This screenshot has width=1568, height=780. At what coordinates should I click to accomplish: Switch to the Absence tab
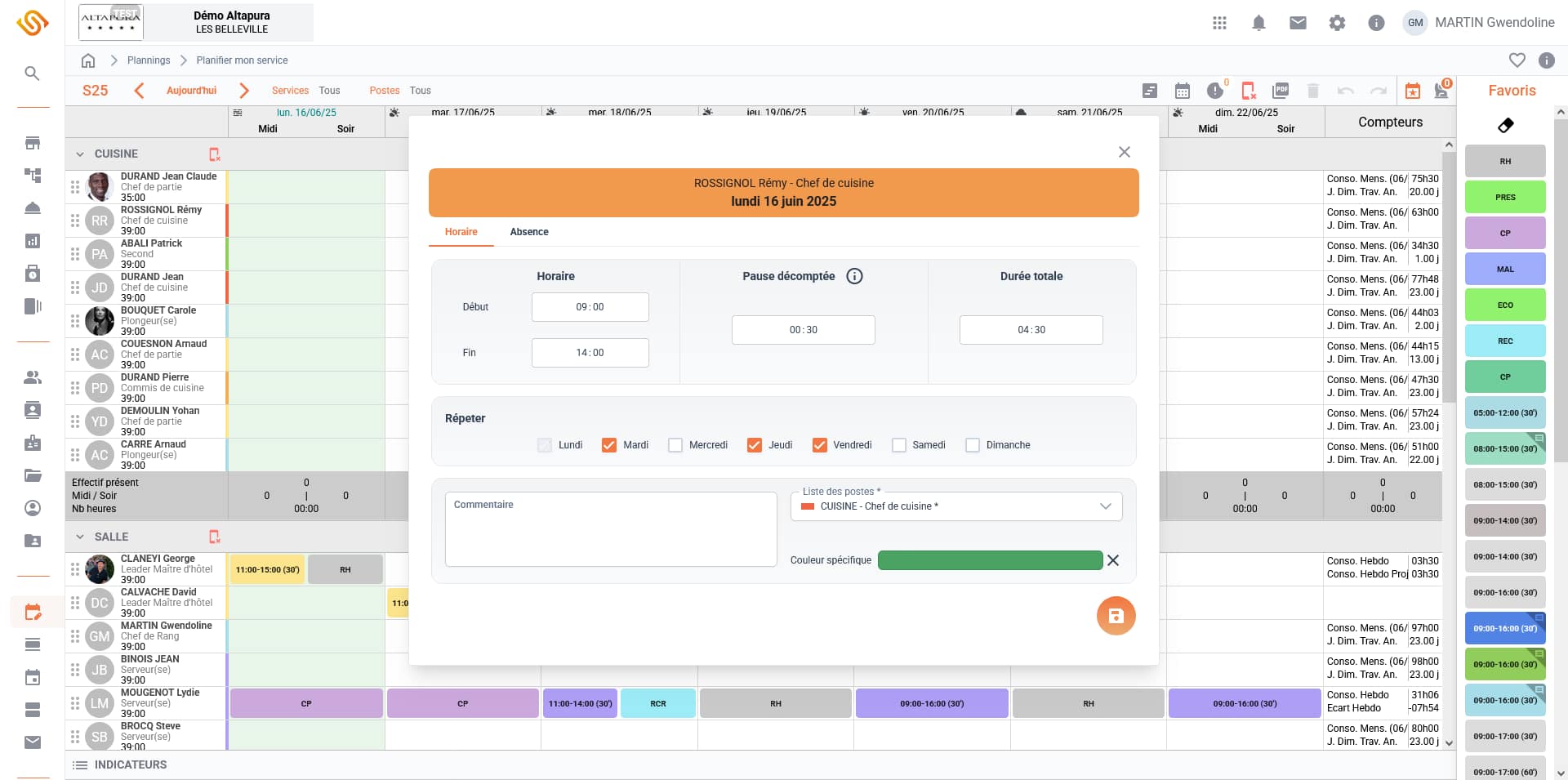click(529, 232)
